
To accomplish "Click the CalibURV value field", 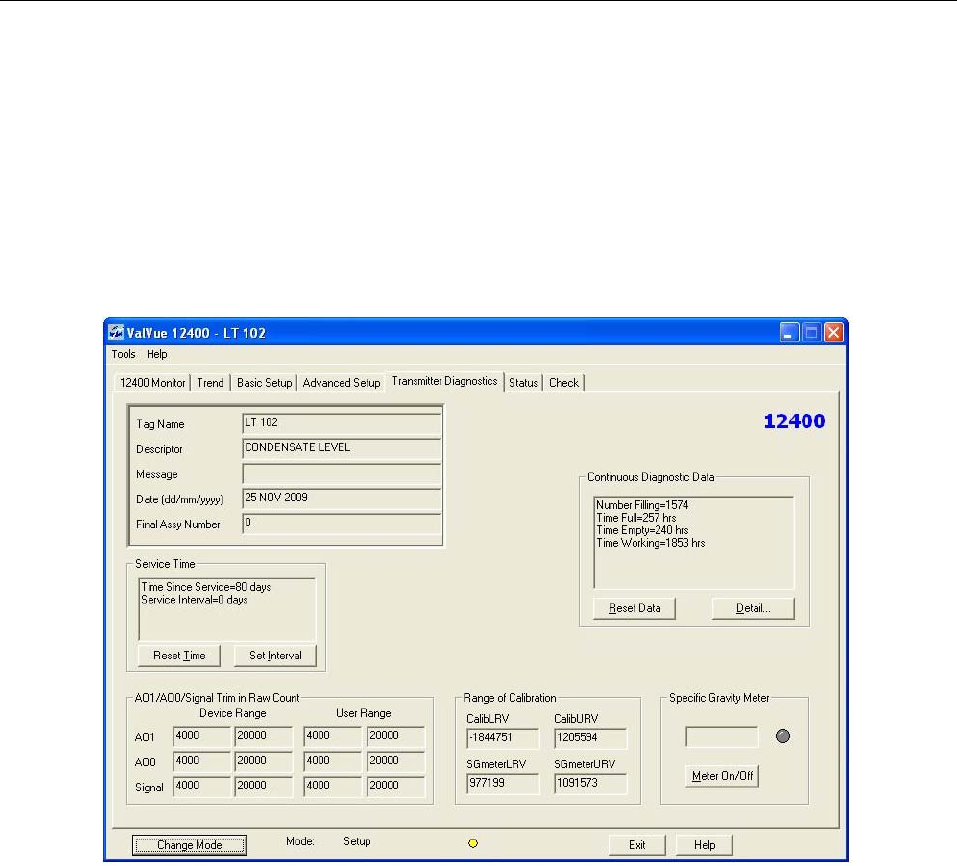I will tap(590, 738).
